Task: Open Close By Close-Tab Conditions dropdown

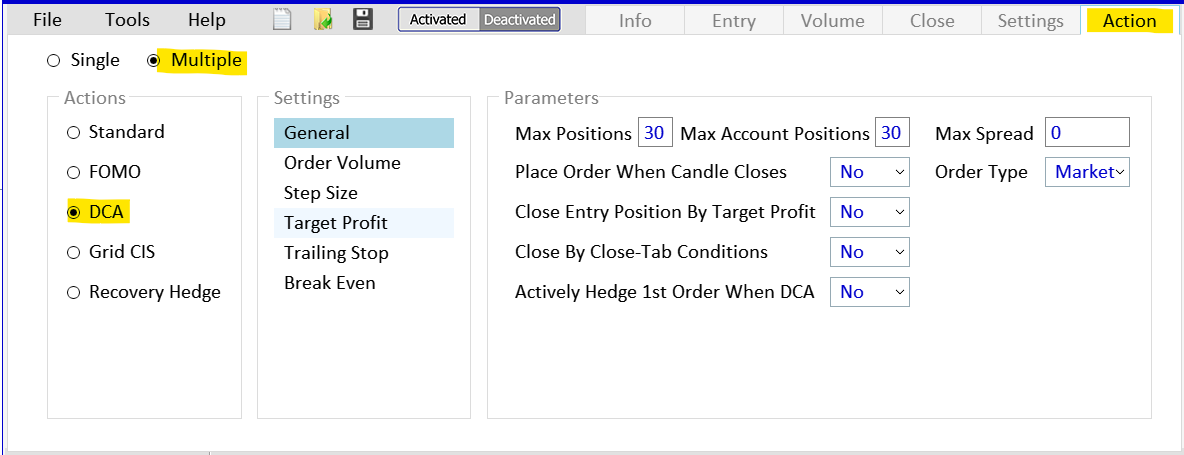Action: pyautogui.click(x=869, y=252)
